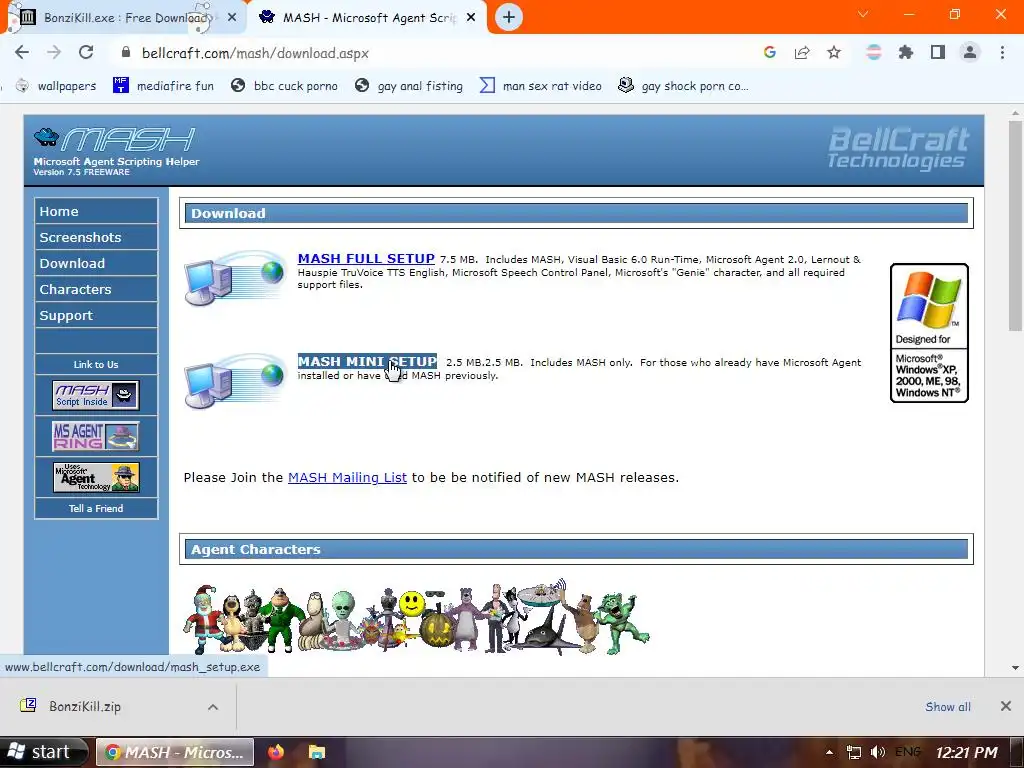Download MASH FULL SETUP
Screen dimensions: 1024x768
pyautogui.click(x=366, y=259)
